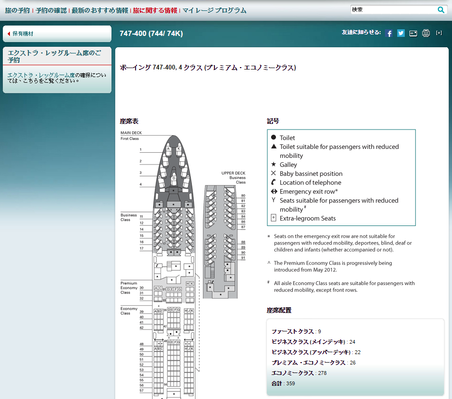Select the 'Extra-legroom Seats' legend entry
452x399 pixels.
[303, 218]
